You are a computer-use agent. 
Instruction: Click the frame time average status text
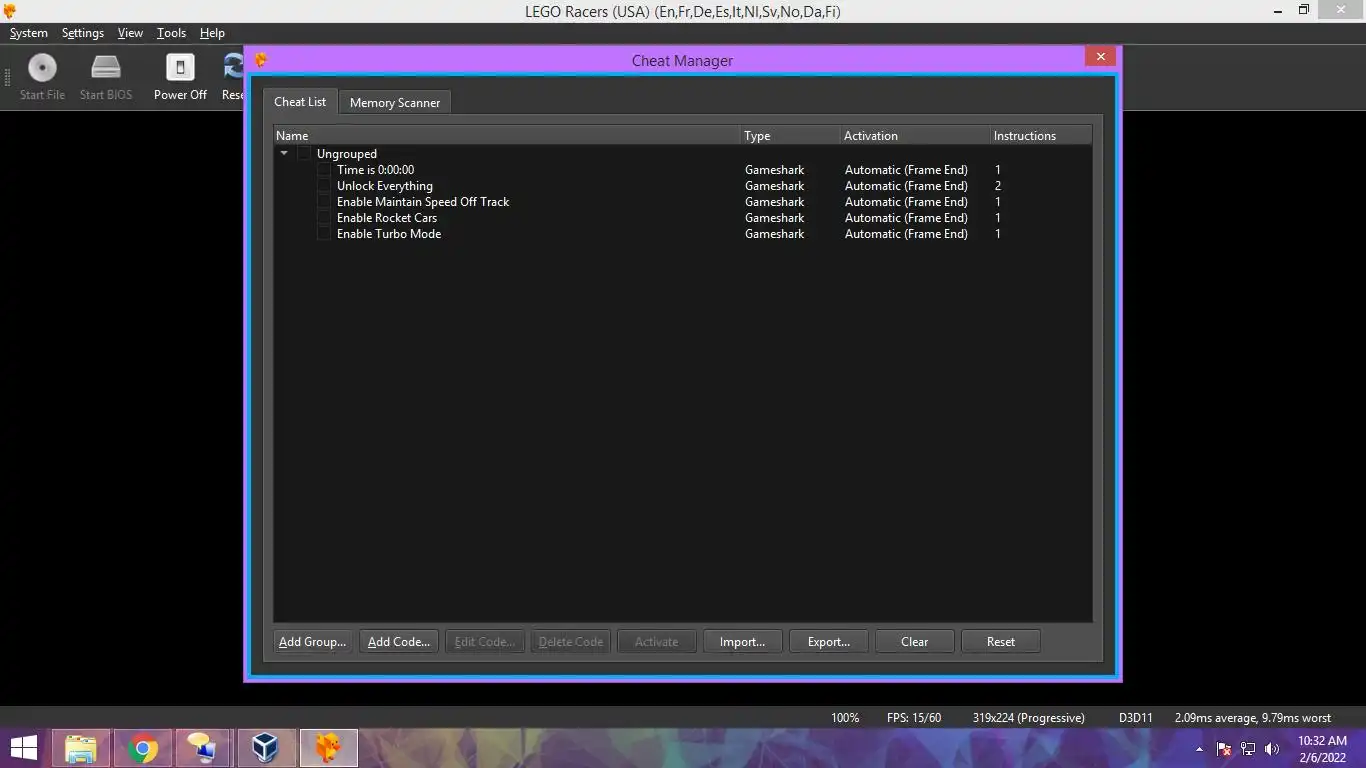point(1252,718)
